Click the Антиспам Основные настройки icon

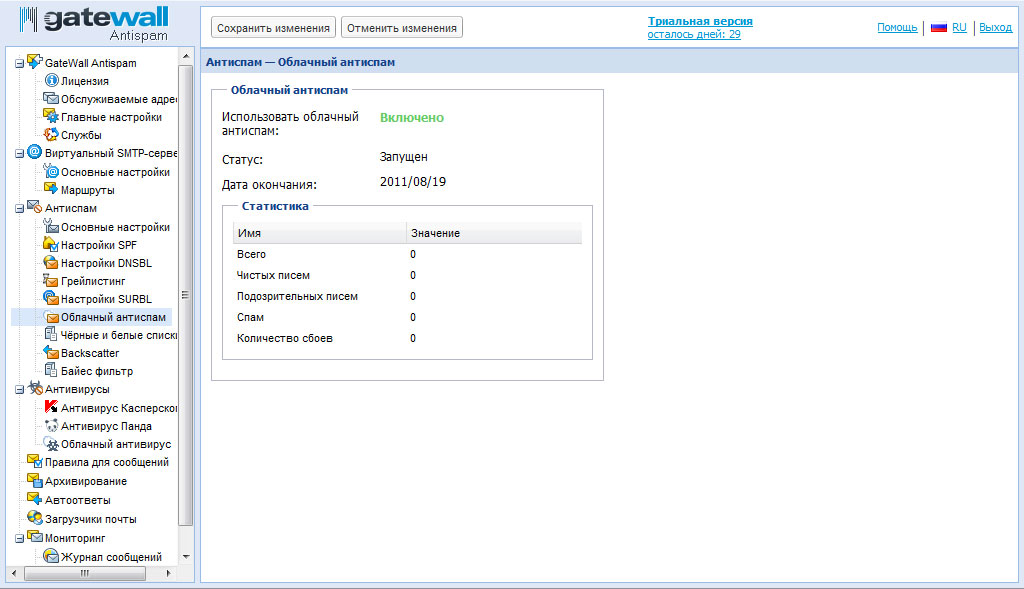(x=51, y=226)
